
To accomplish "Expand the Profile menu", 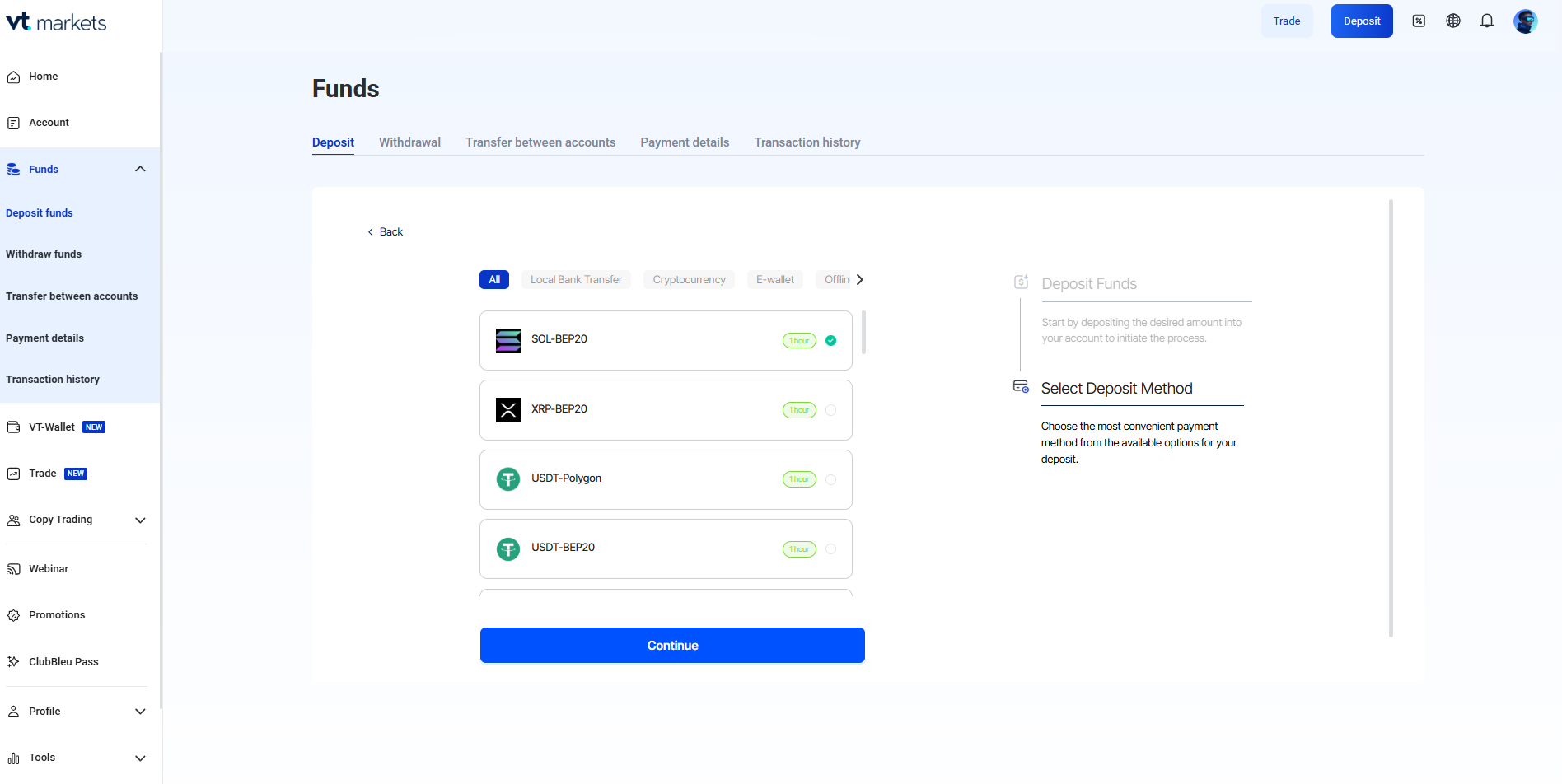I will (140, 712).
